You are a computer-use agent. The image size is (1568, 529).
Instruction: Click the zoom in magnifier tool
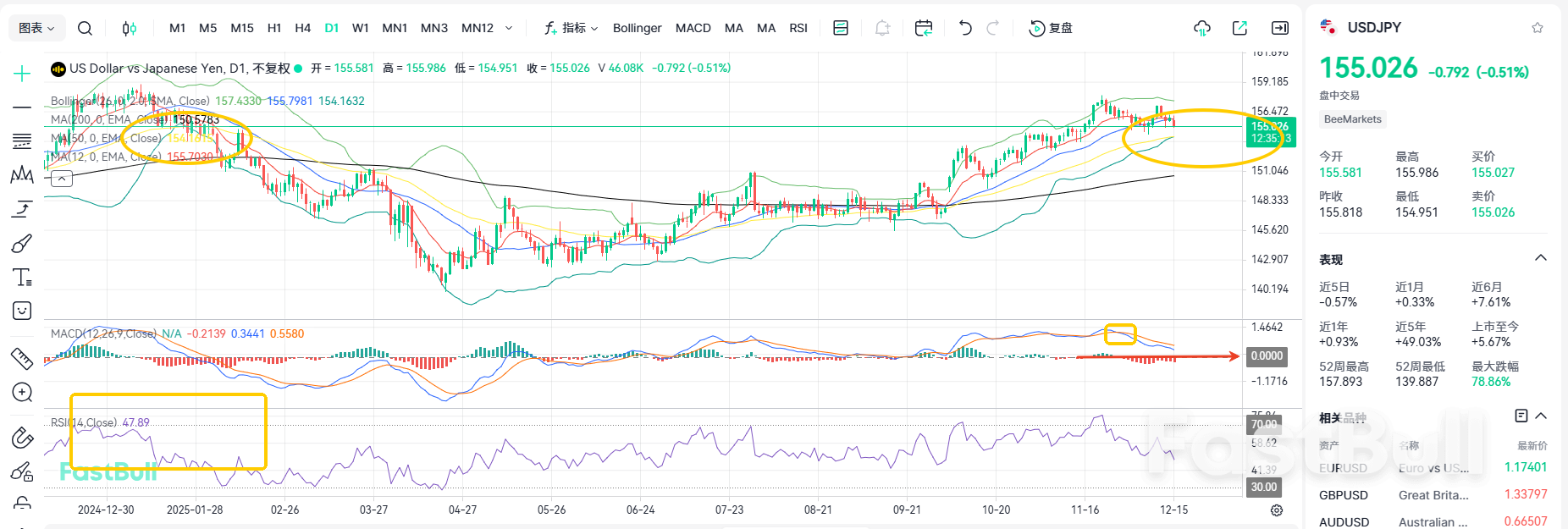tap(22, 393)
